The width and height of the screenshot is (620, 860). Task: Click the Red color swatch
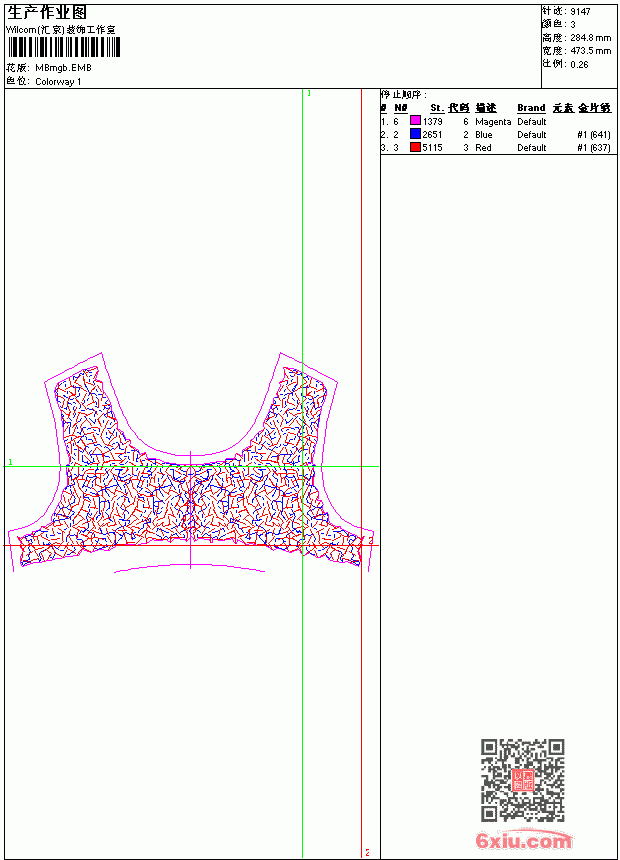coord(415,147)
